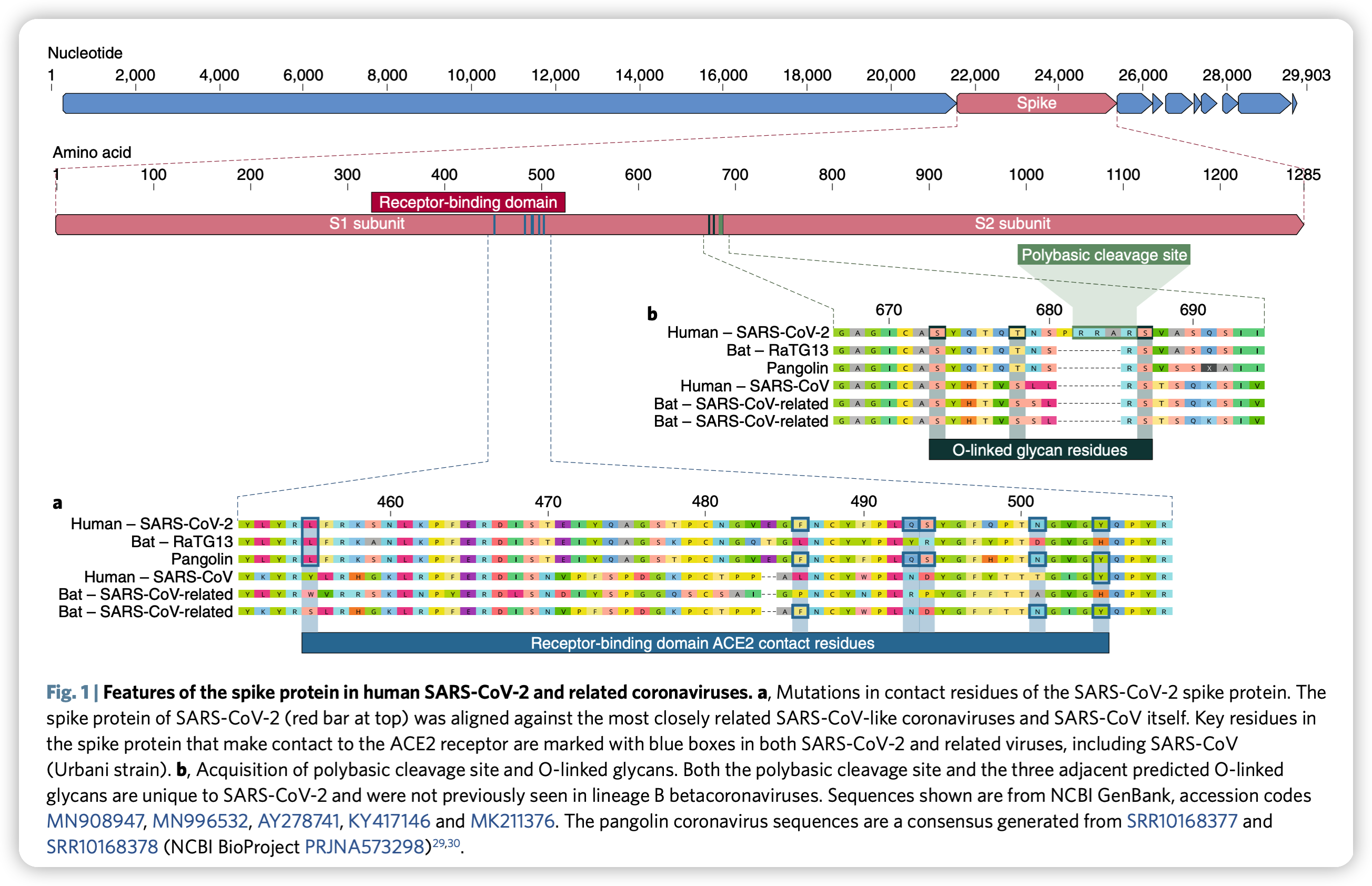Image resolution: width=1372 pixels, height=886 pixels.
Task: Click the amino acid 1285 end label
Action: pos(1303,174)
